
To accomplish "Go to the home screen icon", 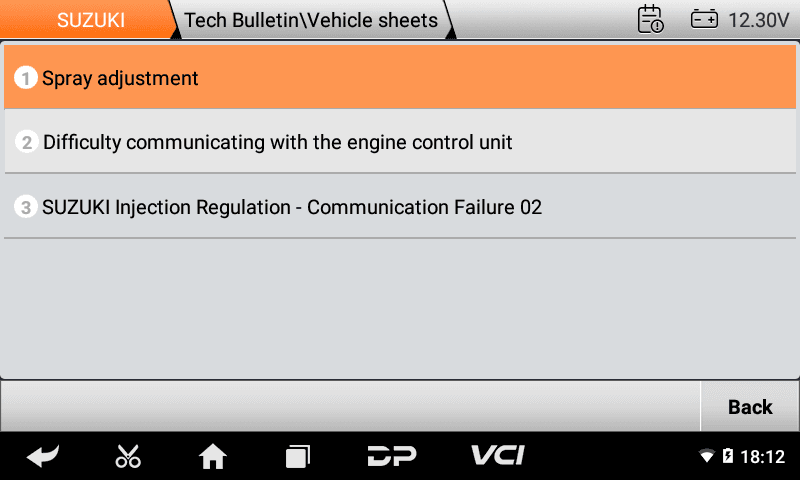I will [x=213, y=456].
